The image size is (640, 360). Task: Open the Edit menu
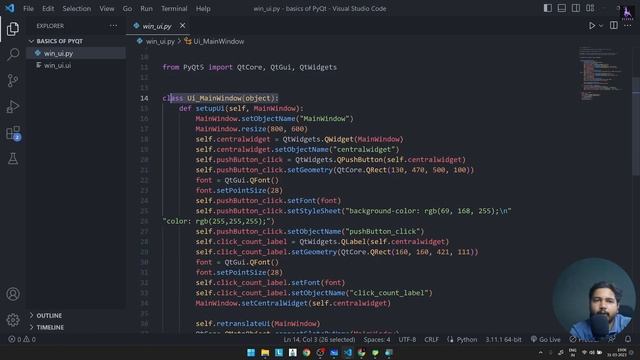pos(48,8)
